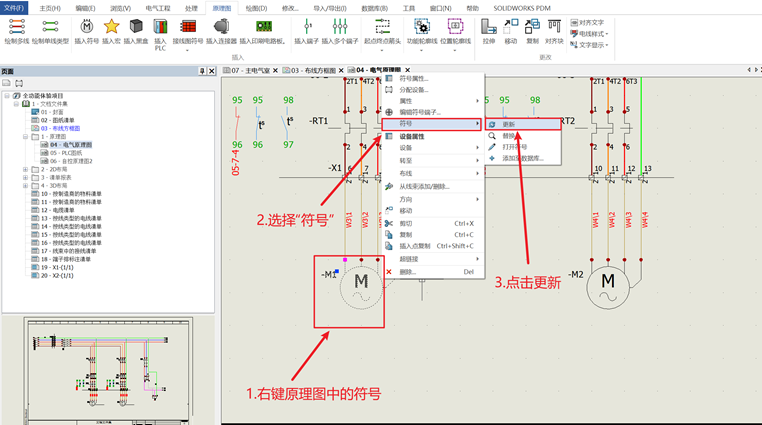
Task: Click the 插入宏 star icon
Action: [x=111, y=27]
